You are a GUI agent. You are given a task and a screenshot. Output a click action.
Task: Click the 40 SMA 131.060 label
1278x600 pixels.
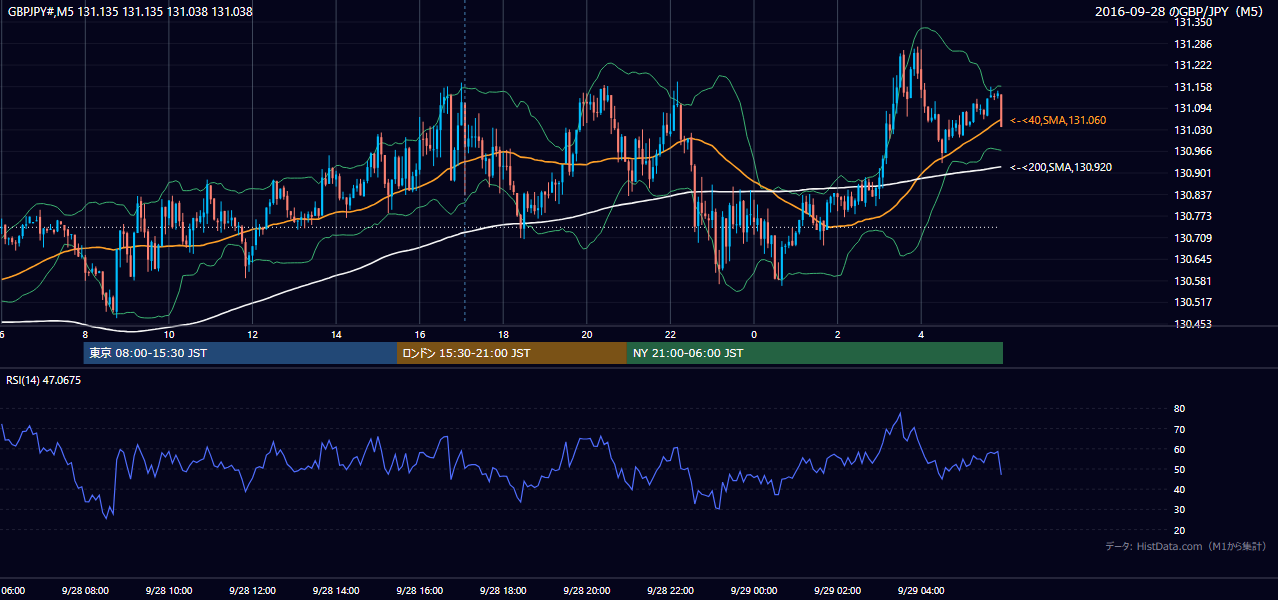(x=1058, y=120)
